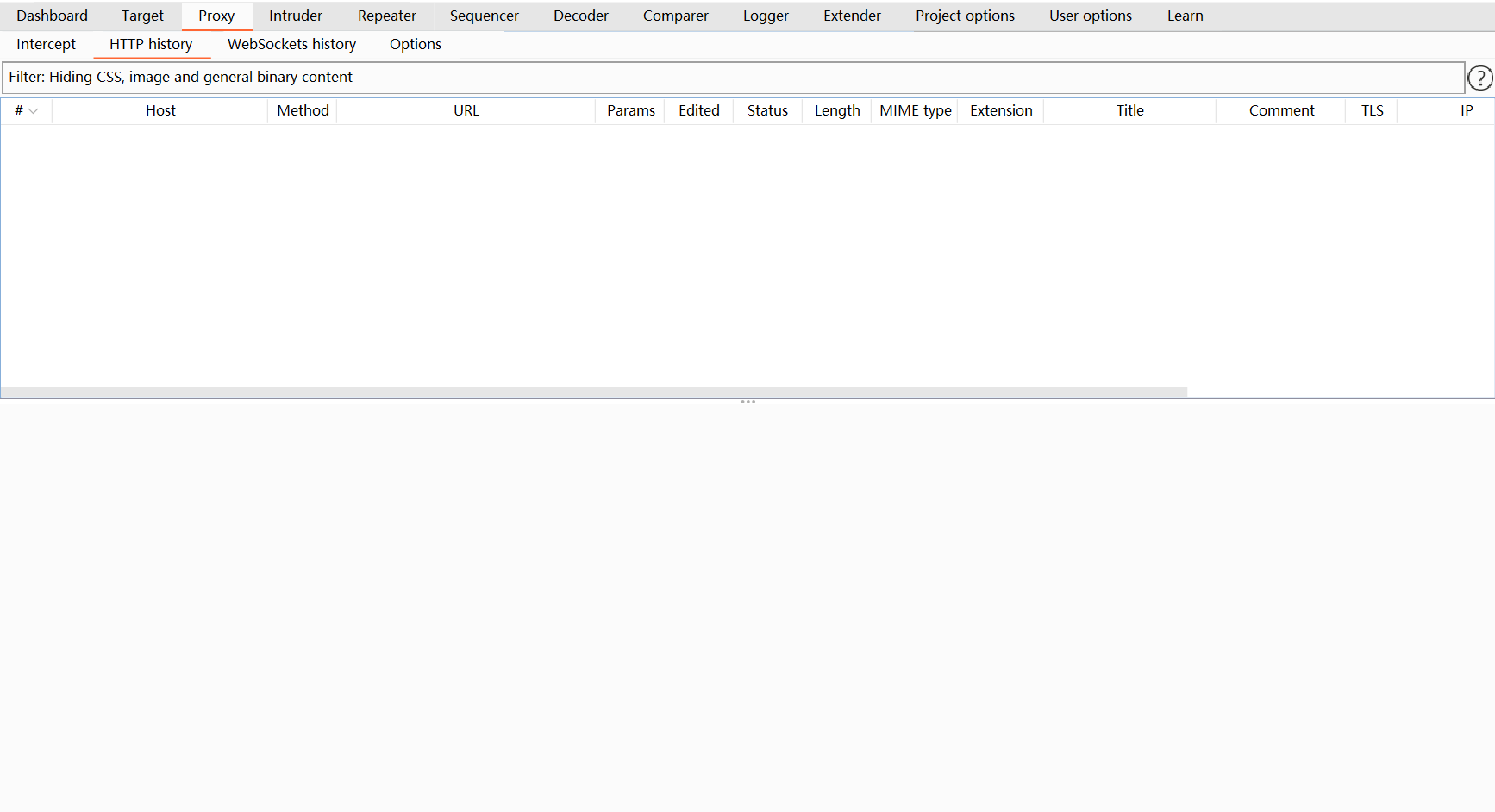Switch to the Intercept sub-tab

pos(46,44)
